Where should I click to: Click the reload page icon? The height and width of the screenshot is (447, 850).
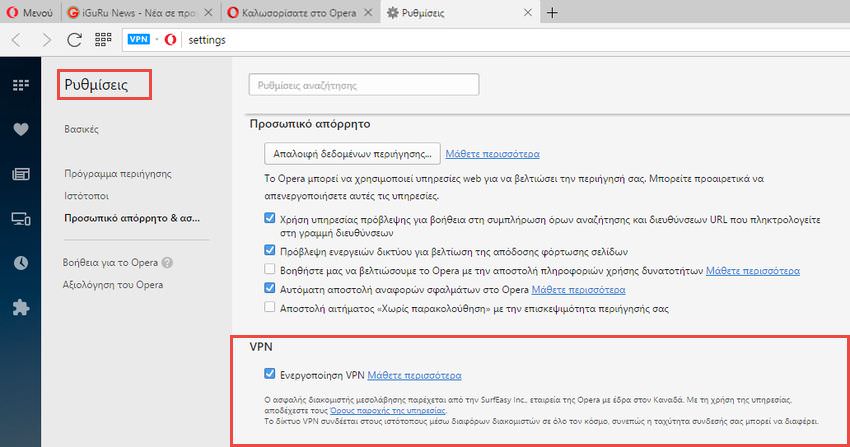point(74,40)
